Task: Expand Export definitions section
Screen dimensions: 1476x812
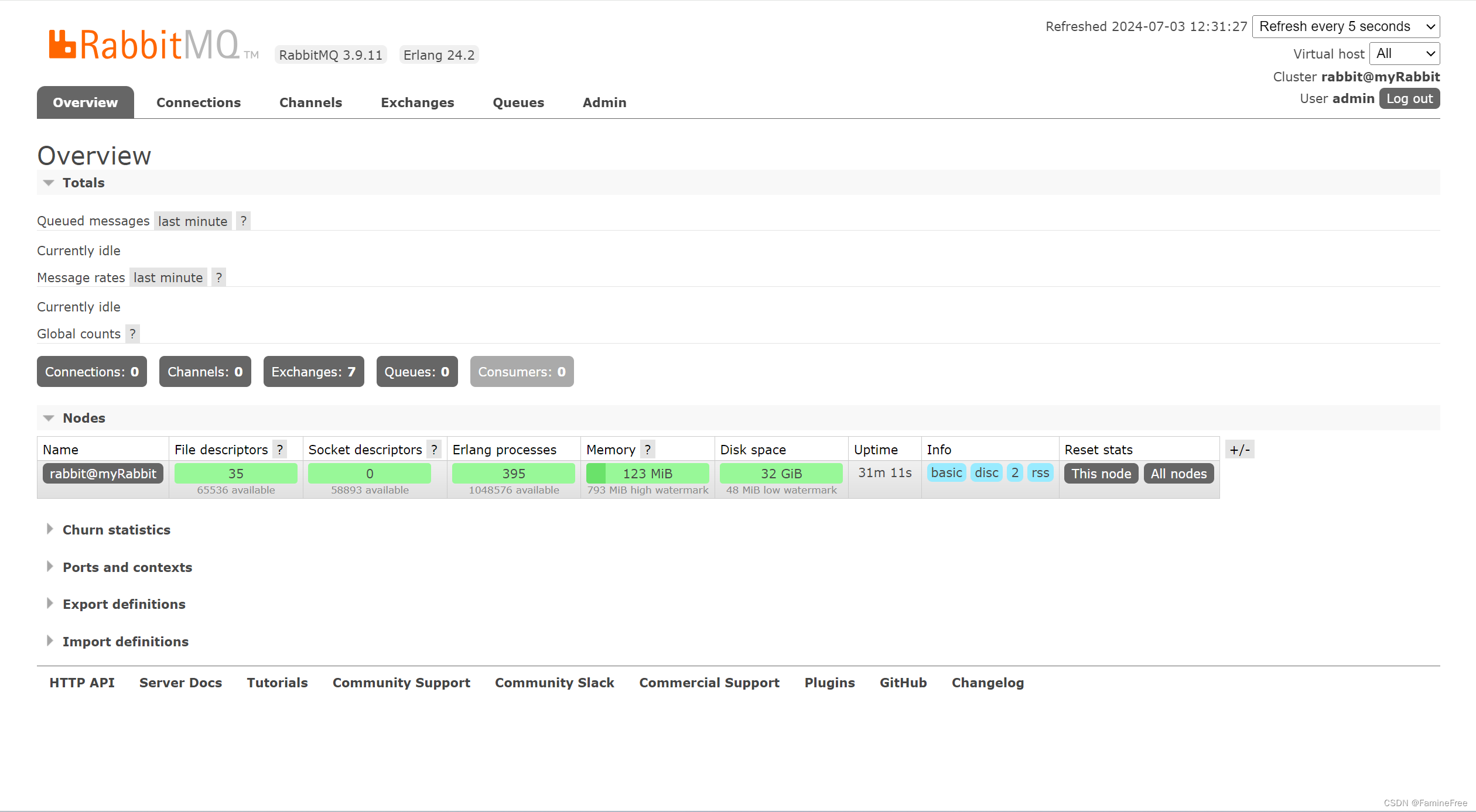Action: tap(124, 604)
